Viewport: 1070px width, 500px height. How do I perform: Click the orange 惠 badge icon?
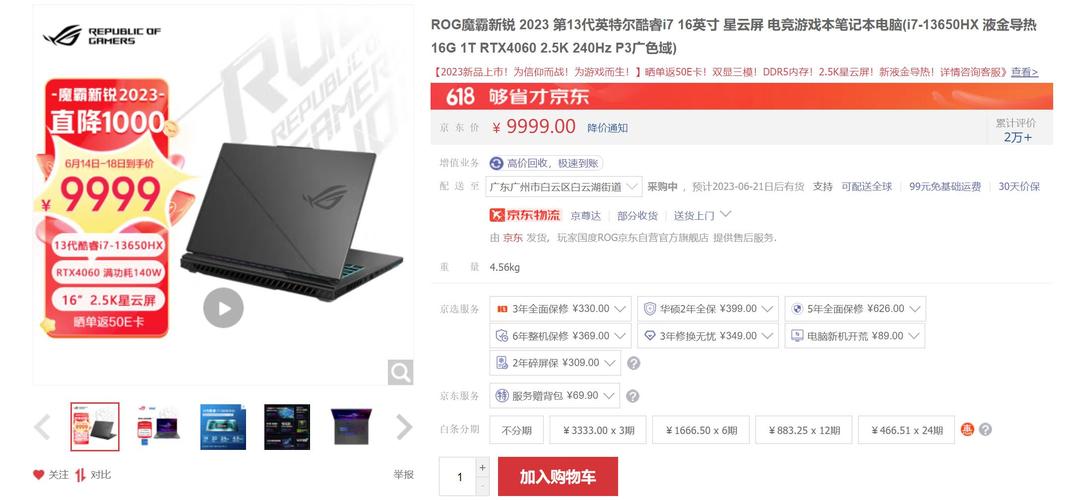click(967, 430)
